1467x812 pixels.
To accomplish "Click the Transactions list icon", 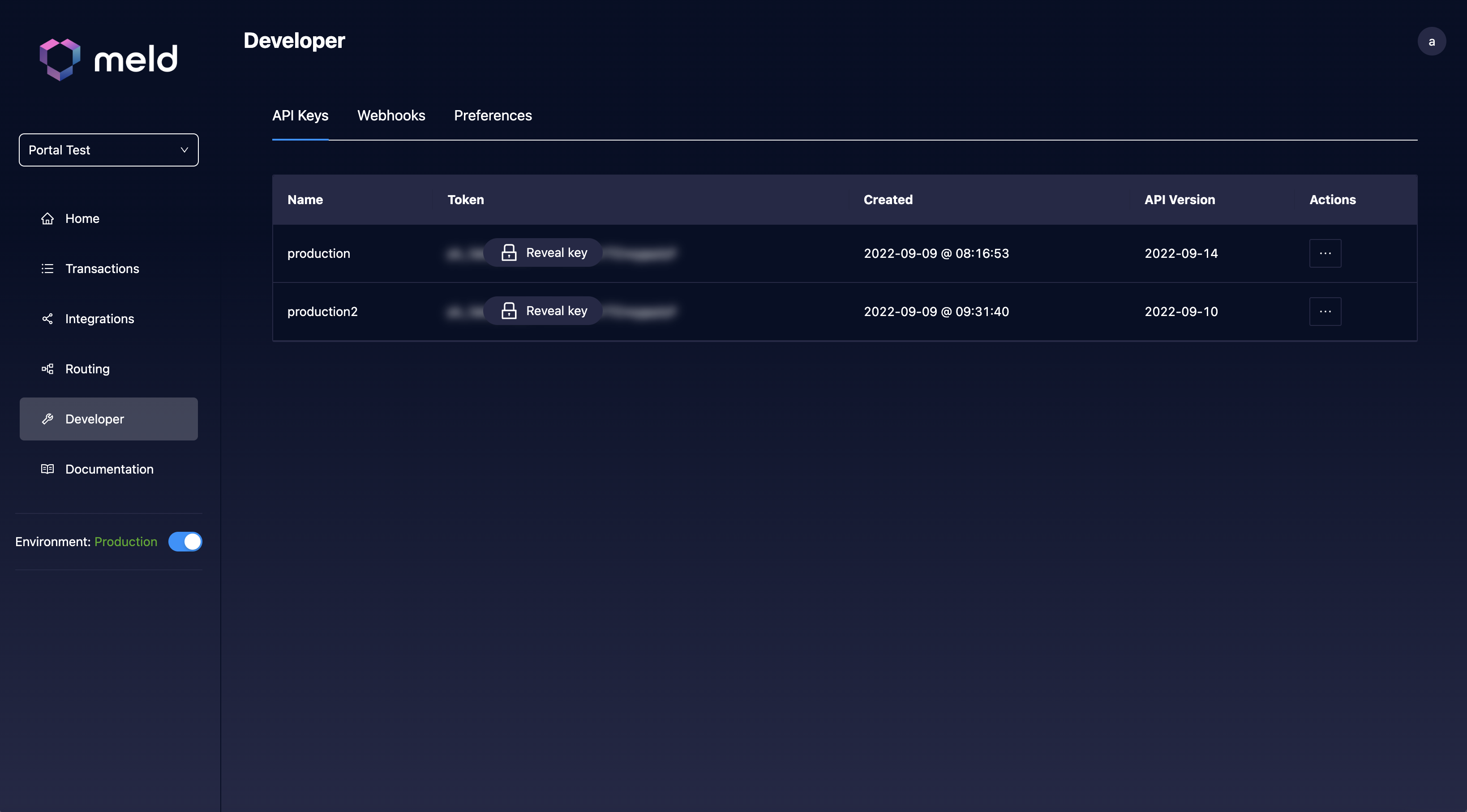I will 47,269.
